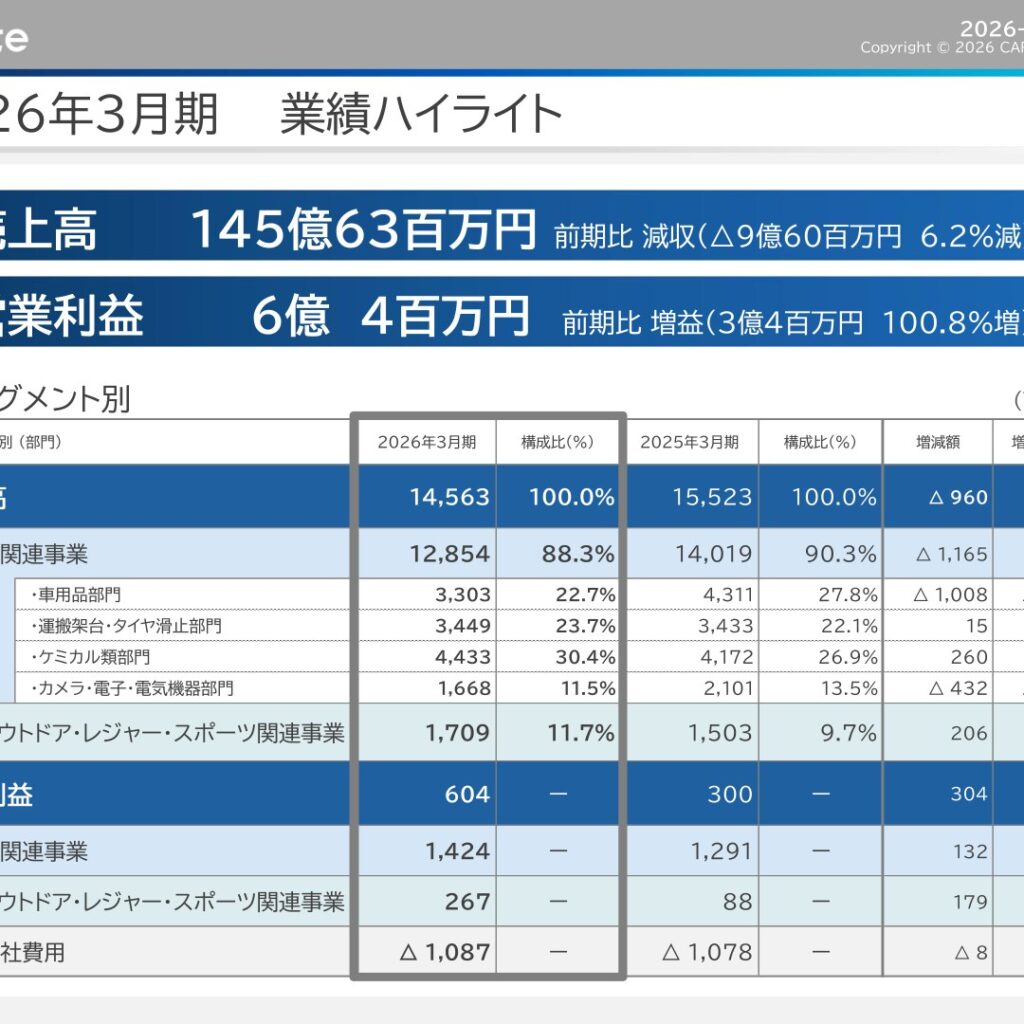This screenshot has width=1024, height=1024.
Task: Click the 15 change cell
Action: (x=977, y=626)
